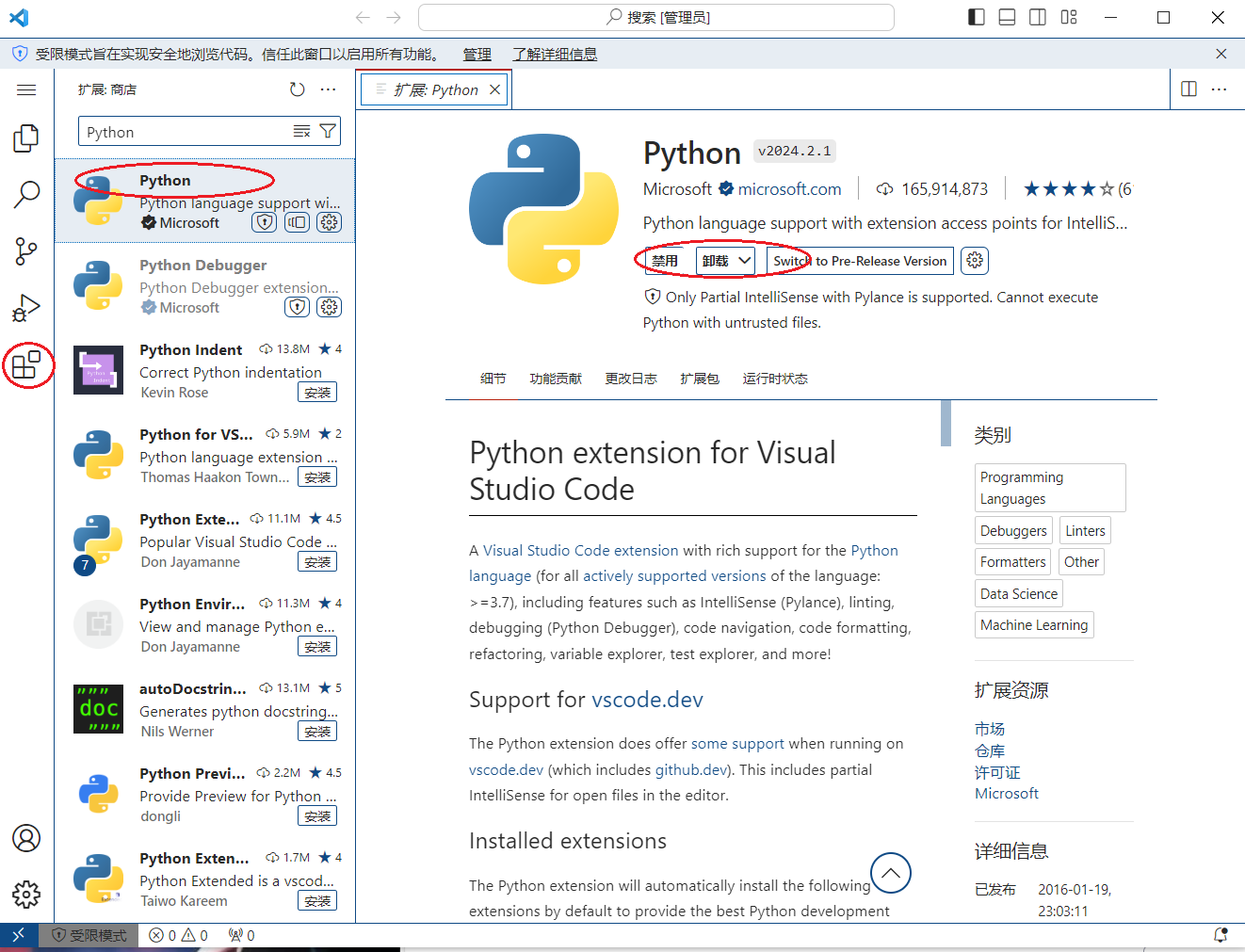Select the 扩展包 tab
The width and height of the screenshot is (1245, 952).
tap(700, 379)
